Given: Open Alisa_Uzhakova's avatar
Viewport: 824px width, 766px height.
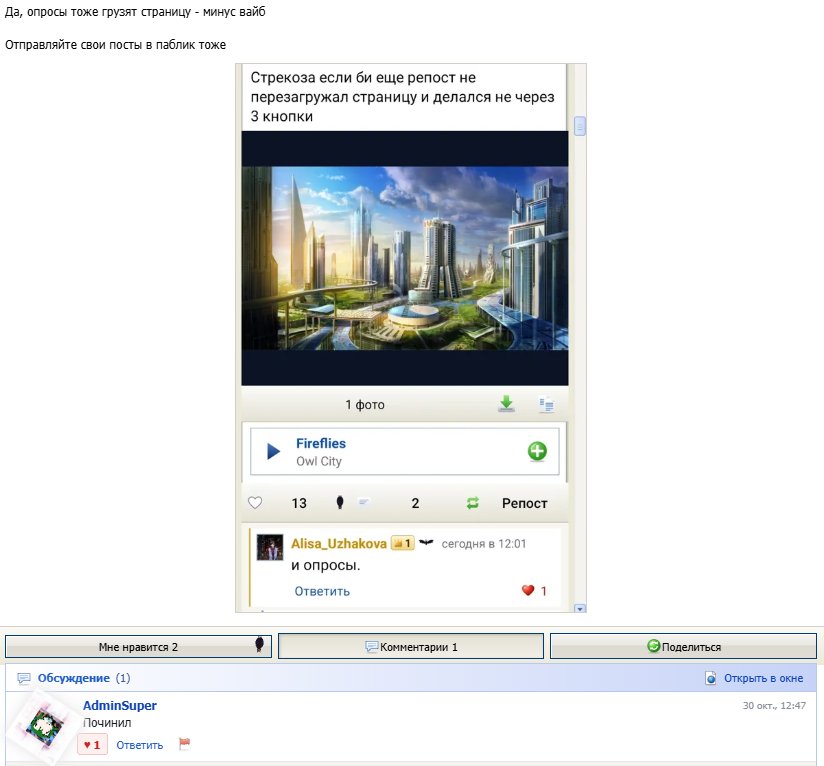Looking at the screenshot, I should (x=270, y=547).
